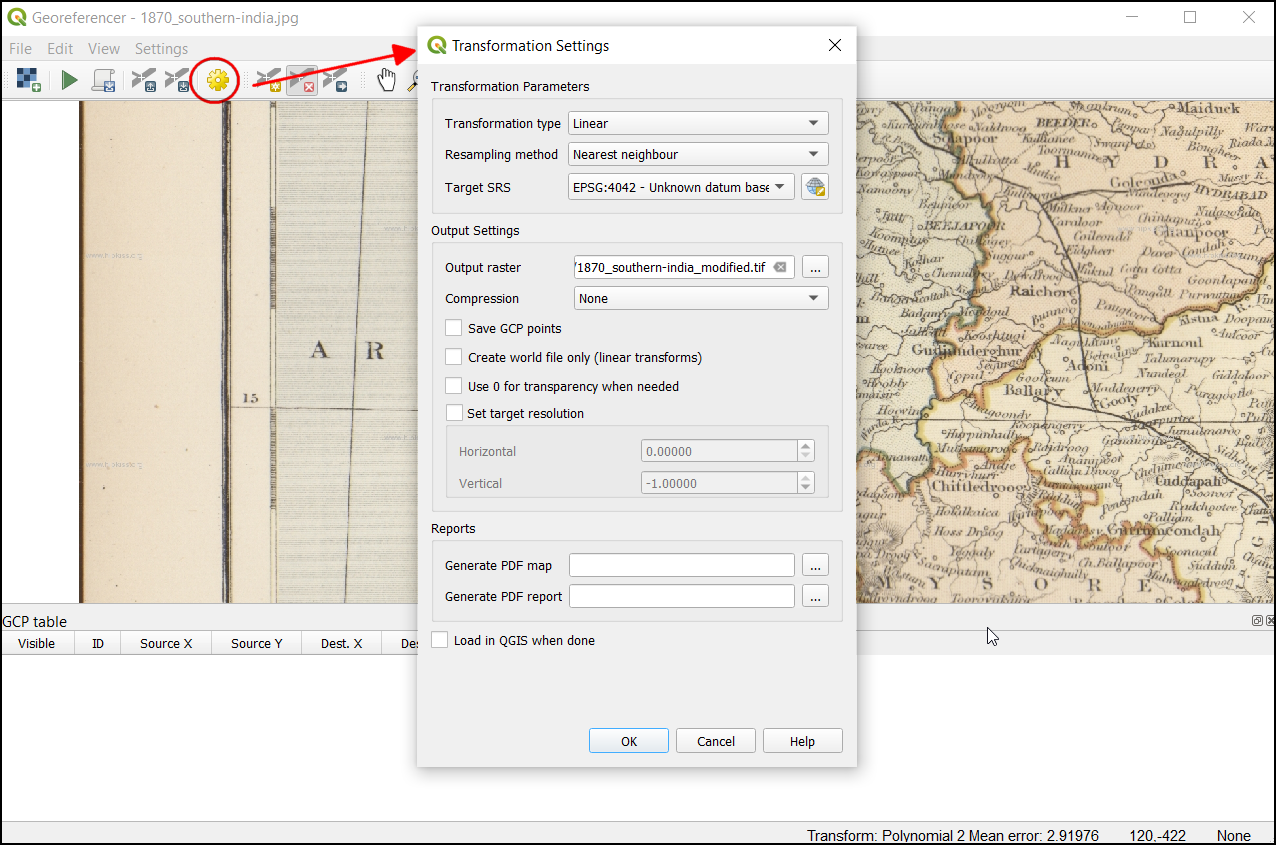Click the Save GCP Points As icon

coord(177,80)
